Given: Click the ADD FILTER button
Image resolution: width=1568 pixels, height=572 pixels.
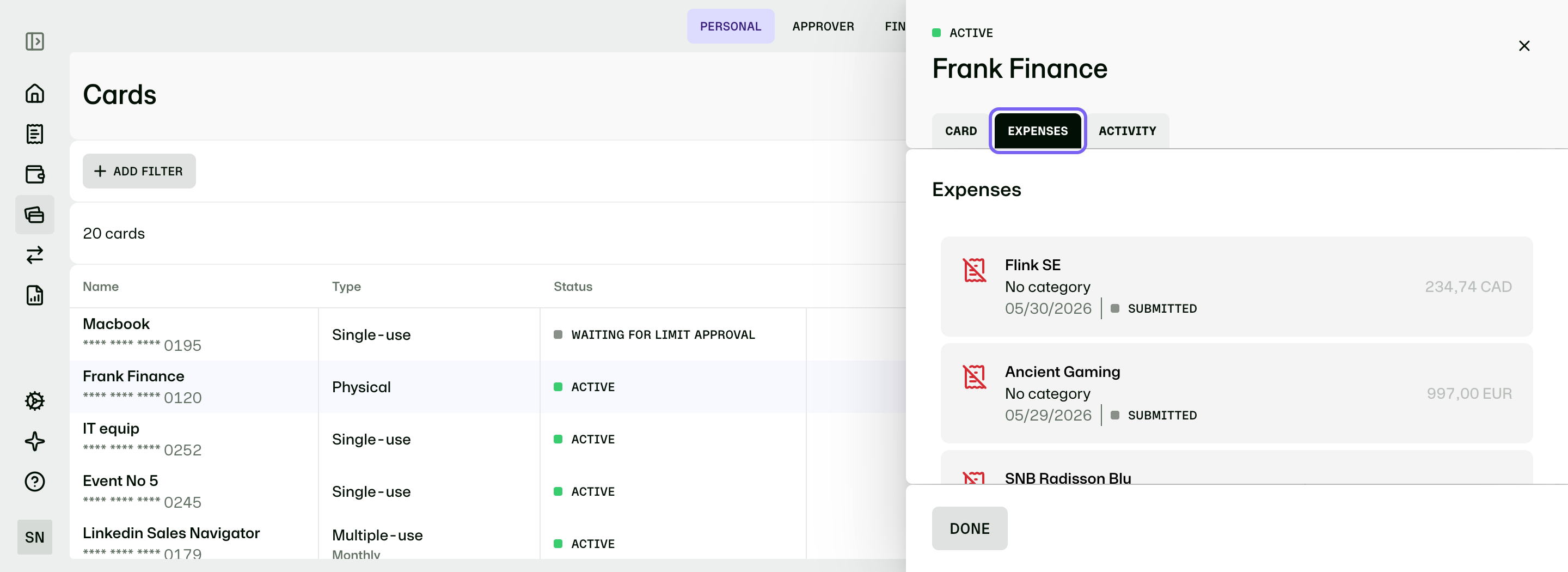Looking at the screenshot, I should tap(139, 171).
